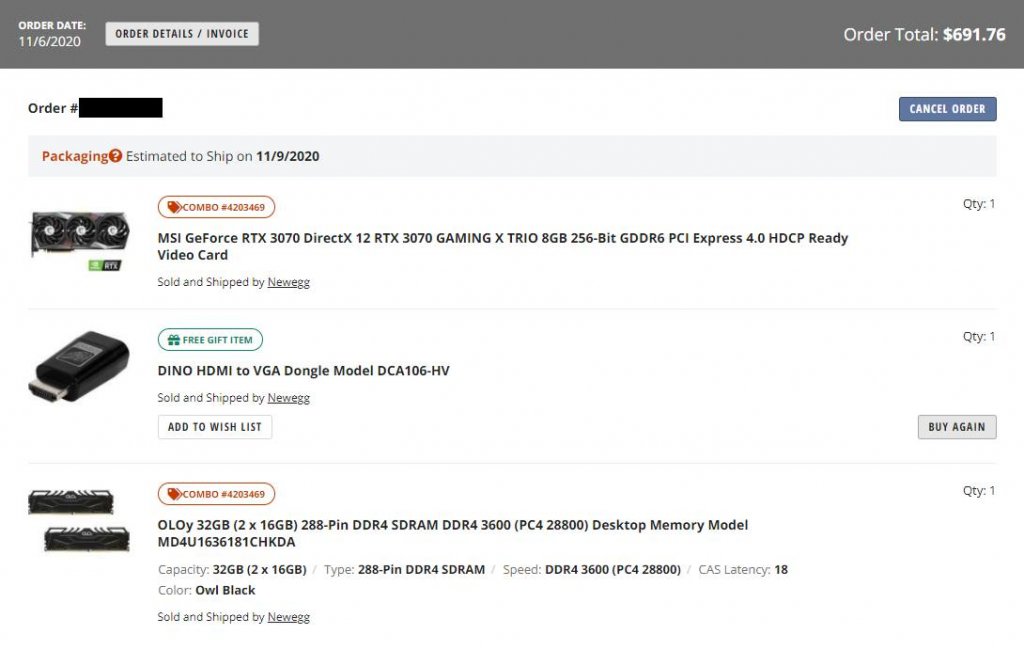Click the Packaging status help icon
The height and width of the screenshot is (650, 1024).
(x=116, y=156)
